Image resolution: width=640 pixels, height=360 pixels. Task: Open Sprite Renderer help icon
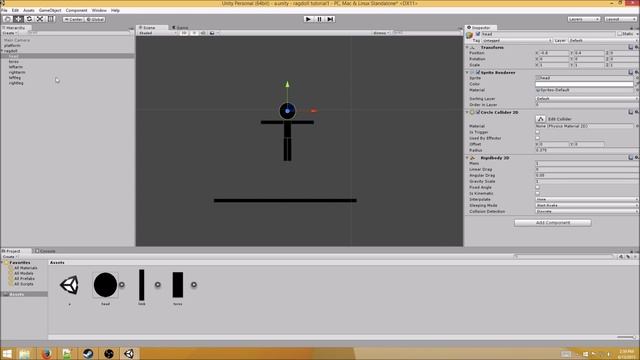631,72
